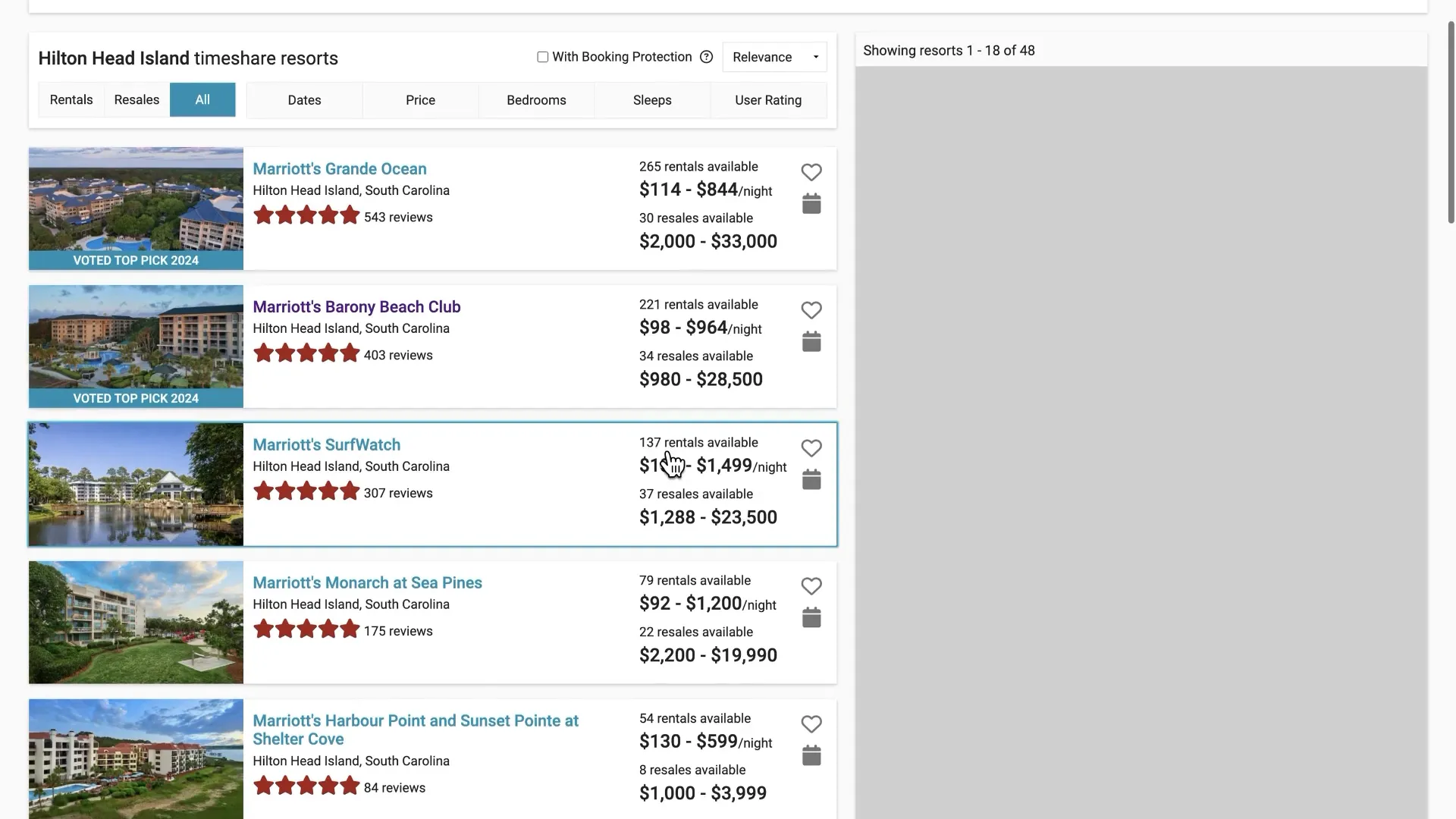Open calendar icon for Monarch at Sea Pines
Screen dimensions: 1456x819
811,618
